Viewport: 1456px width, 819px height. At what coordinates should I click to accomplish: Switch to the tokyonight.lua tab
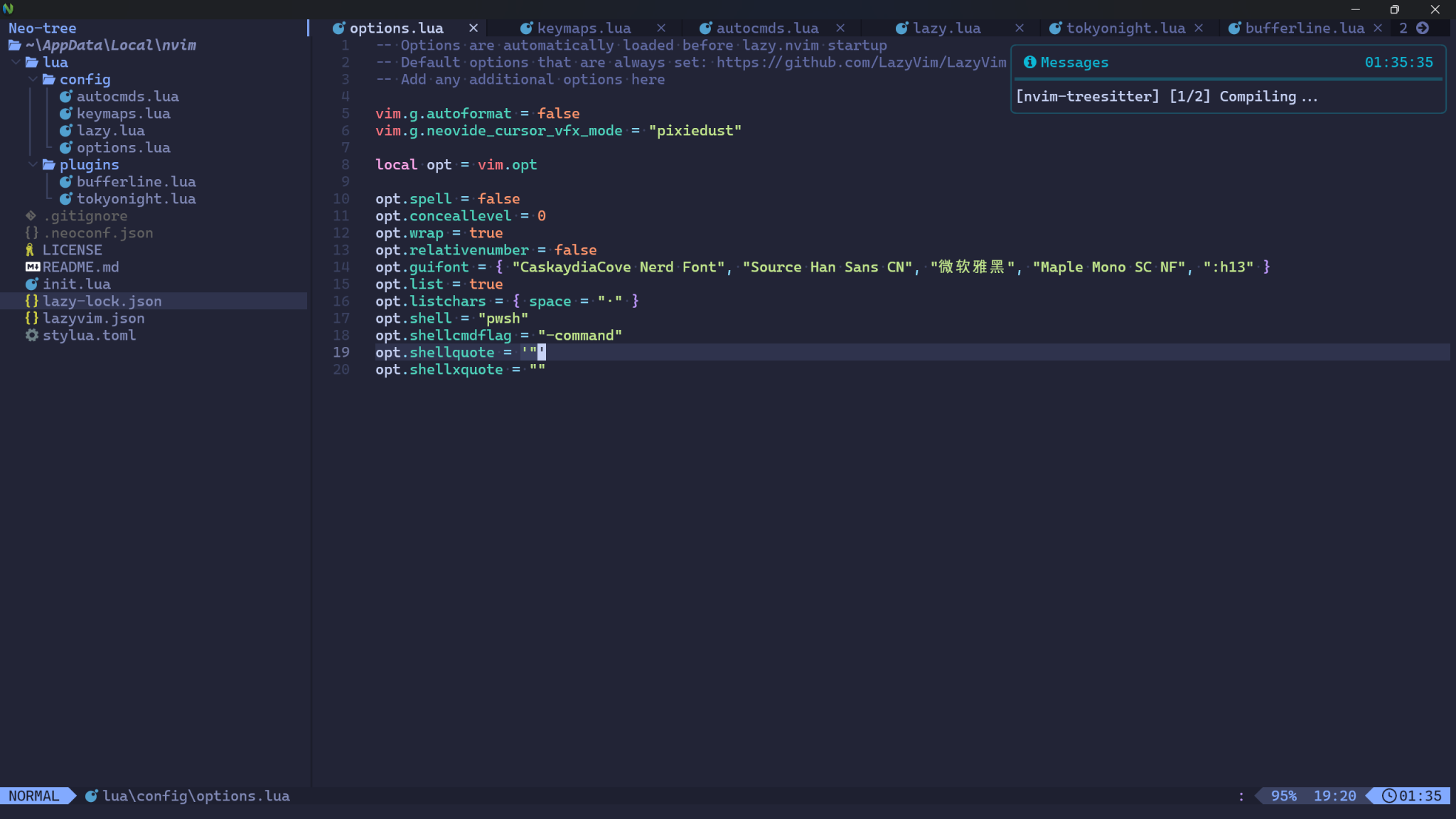coord(1125,28)
